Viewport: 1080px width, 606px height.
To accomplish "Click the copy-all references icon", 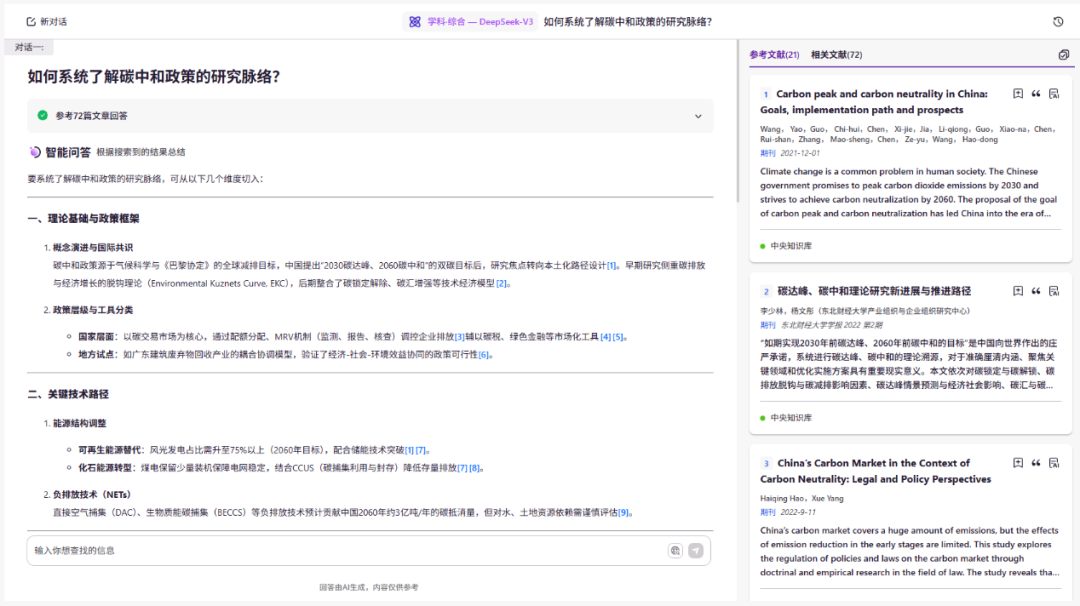I will click(1063, 55).
